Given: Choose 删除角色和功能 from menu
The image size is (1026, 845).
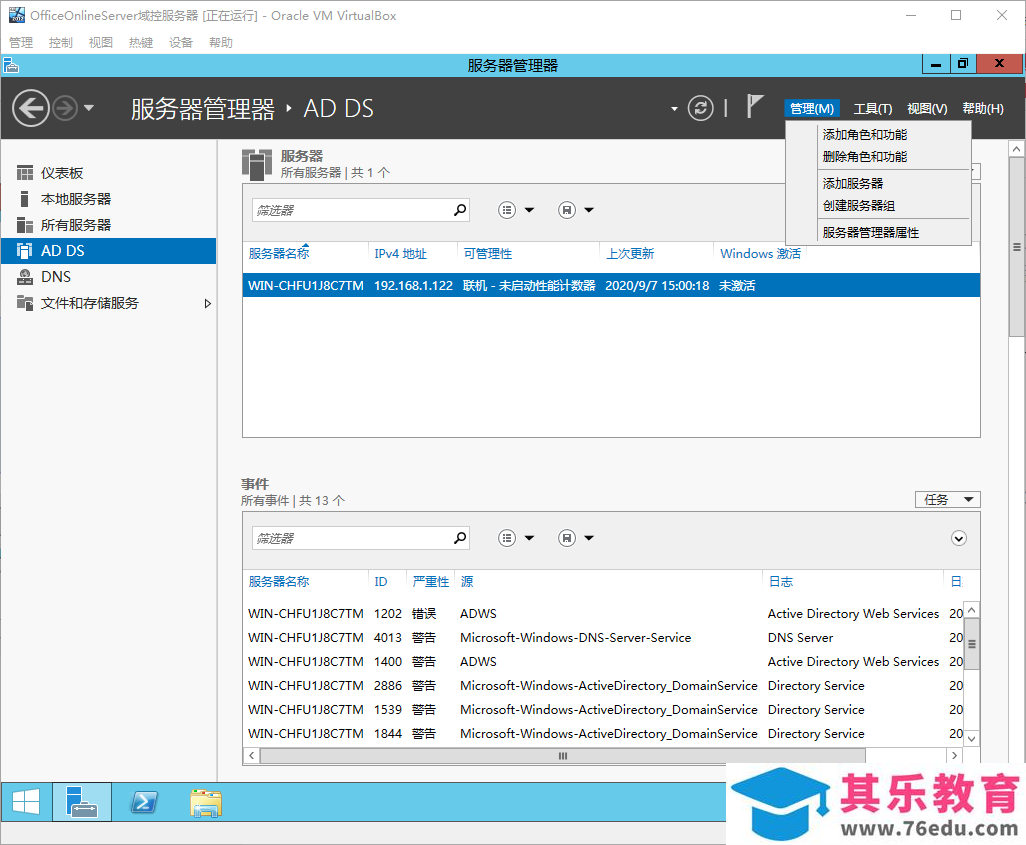Looking at the screenshot, I should [x=864, y=157].
